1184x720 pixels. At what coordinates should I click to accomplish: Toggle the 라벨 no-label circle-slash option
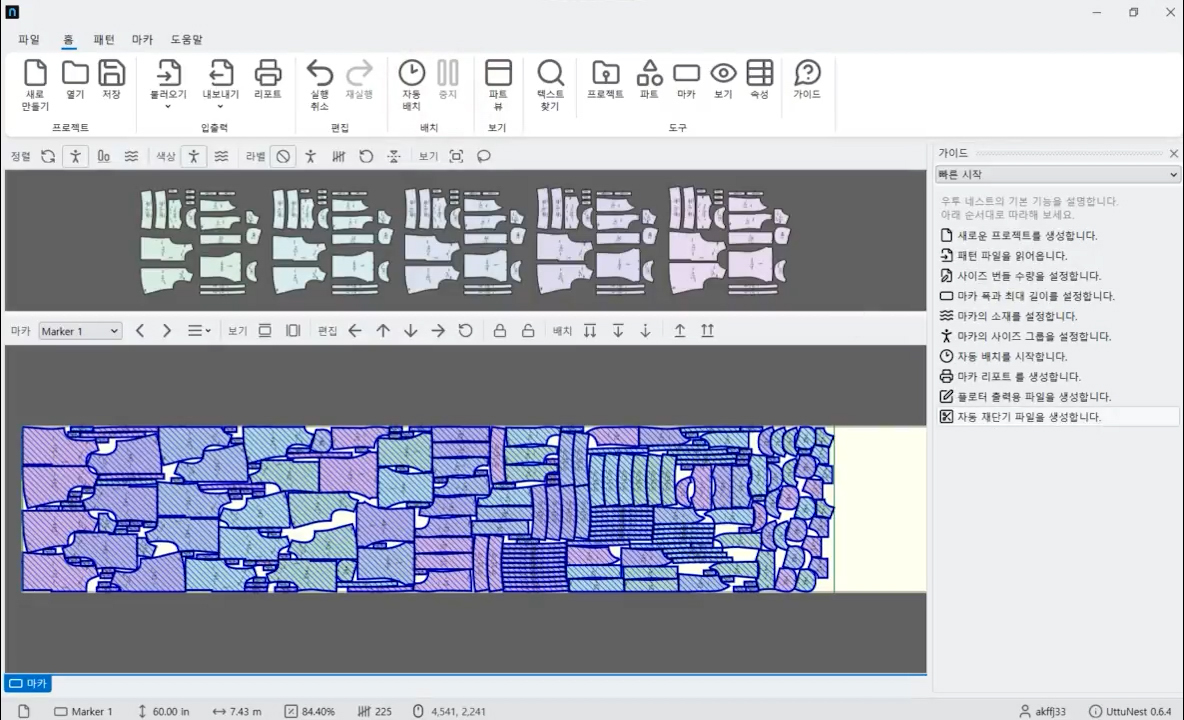(x=283, y=156)
